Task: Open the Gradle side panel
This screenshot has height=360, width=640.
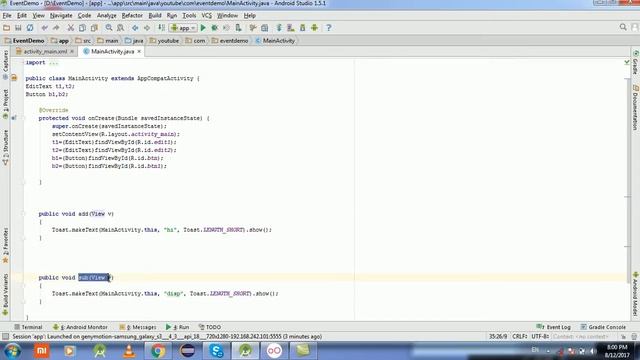Action: tap(636, 62)
